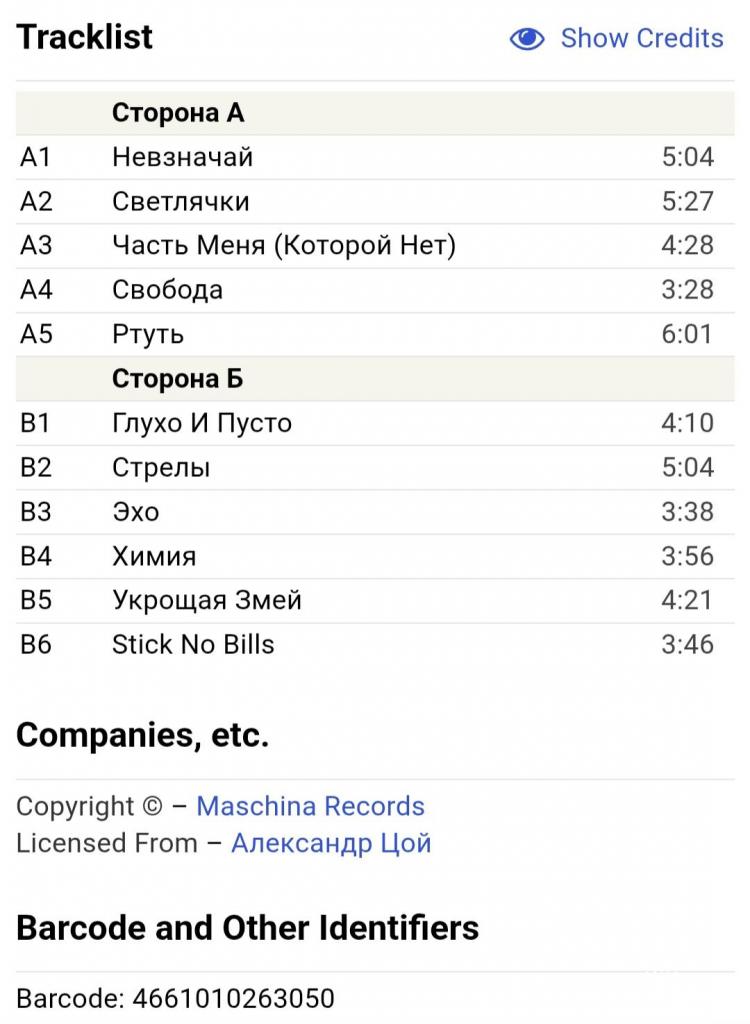Select track B2 Стрелы
Image resolution: width=750 pixels, height=1024 pixels.
pos(375,468)
